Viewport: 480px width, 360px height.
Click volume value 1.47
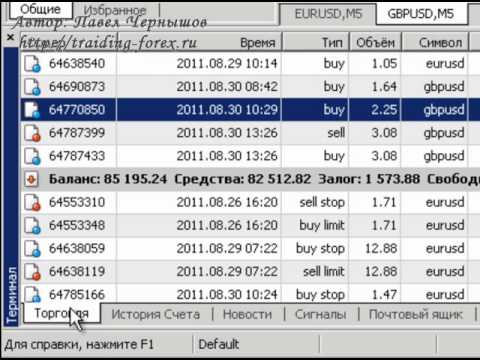click(x=384, y=295)
